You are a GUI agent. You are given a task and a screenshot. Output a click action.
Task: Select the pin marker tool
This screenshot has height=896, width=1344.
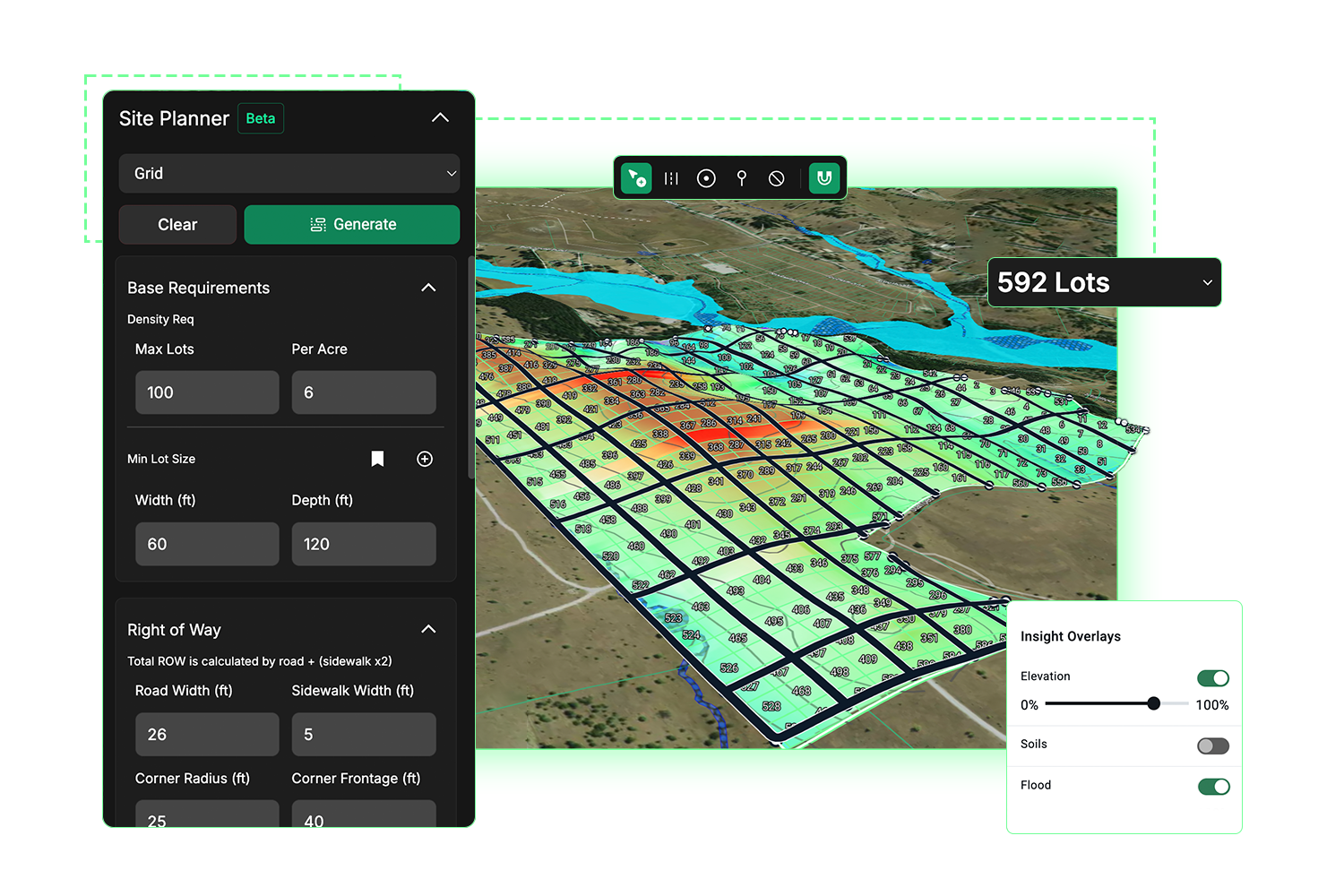[x=741, y=178]
